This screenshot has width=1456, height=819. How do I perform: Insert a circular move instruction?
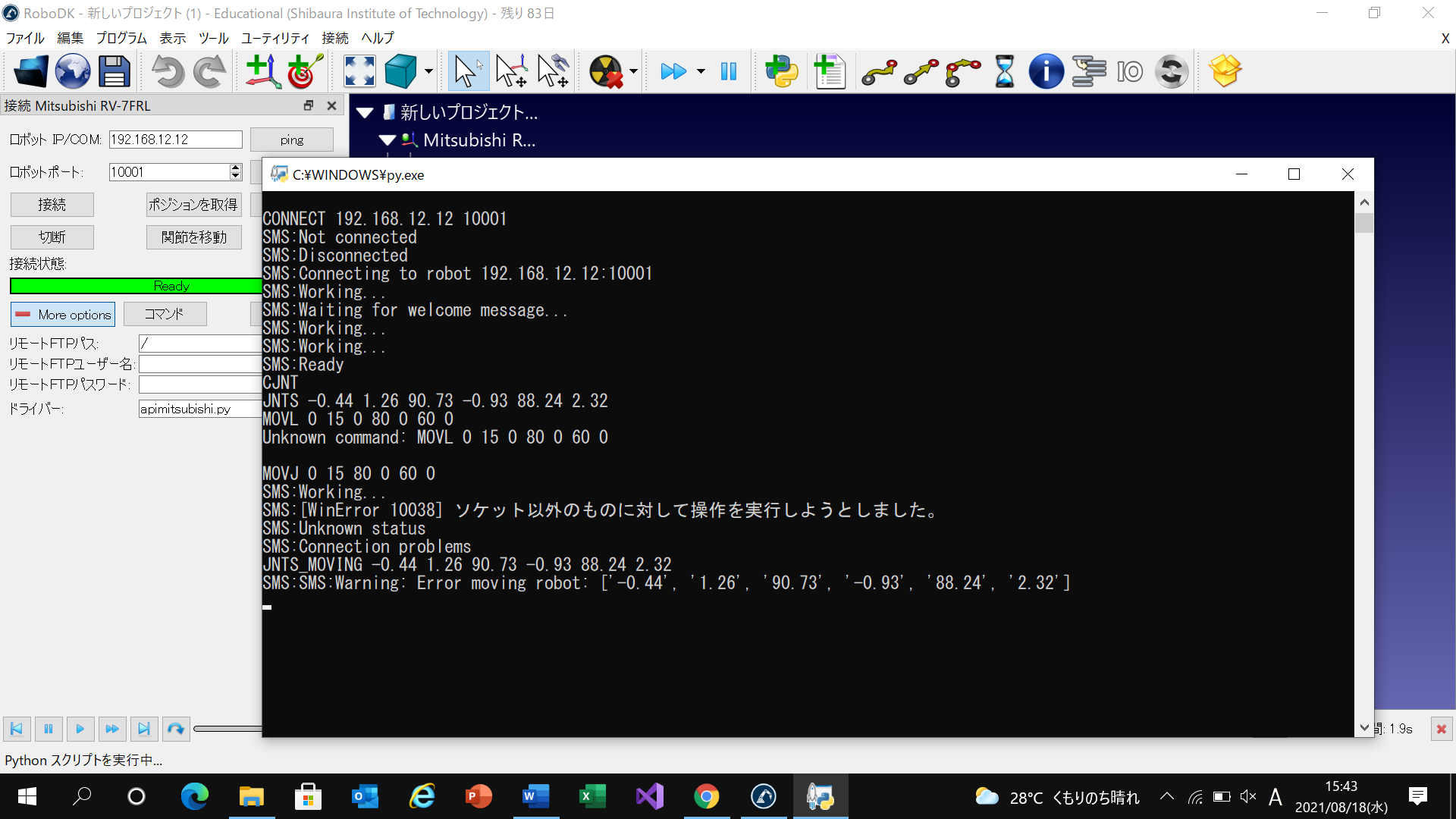tap(963, 72)
